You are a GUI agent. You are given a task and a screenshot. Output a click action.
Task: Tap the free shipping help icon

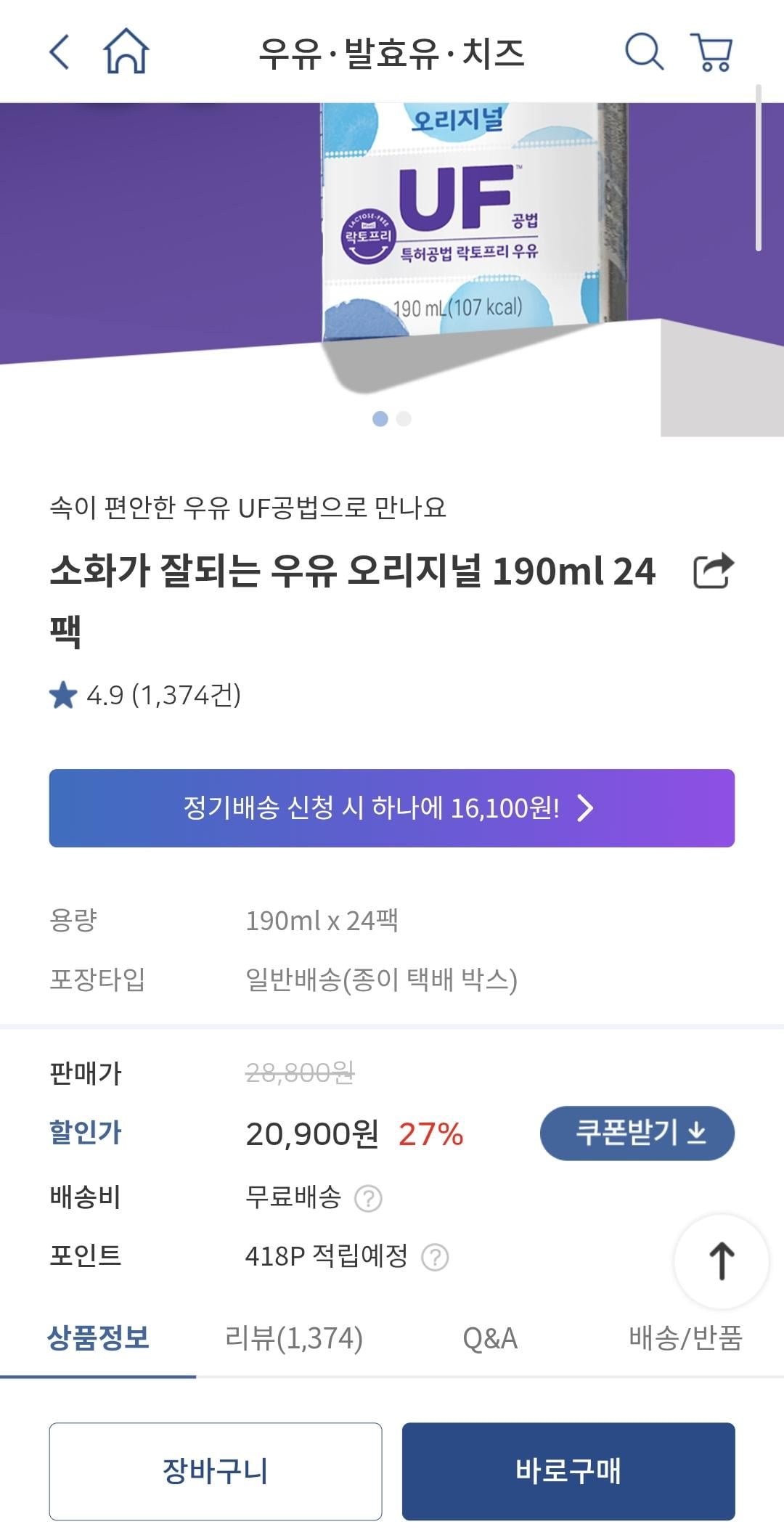[x=368, y=1198]
